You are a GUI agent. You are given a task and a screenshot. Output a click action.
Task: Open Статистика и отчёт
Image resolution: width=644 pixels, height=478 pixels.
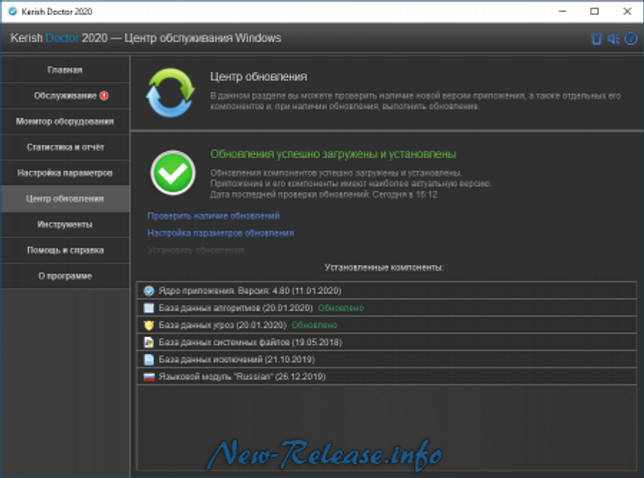coord(65,147)
